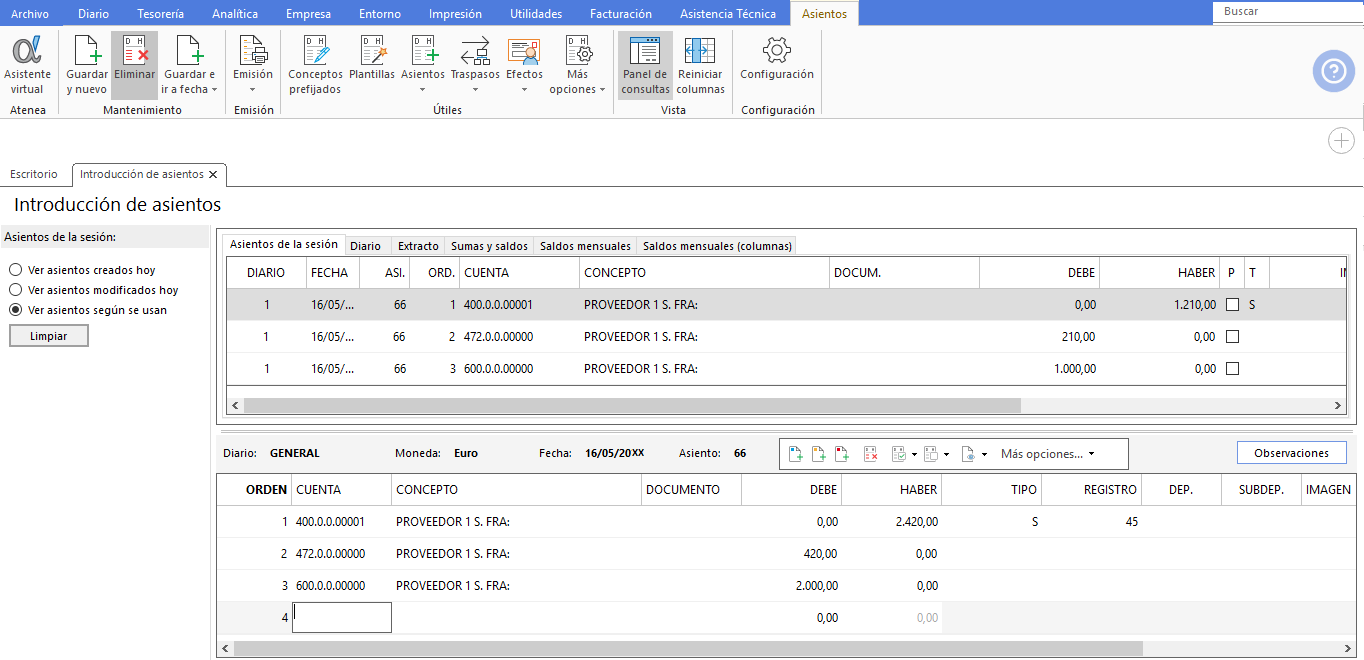Image resolution: width=1364 pixels, height=660 pixels.
Task: Switch to the Sumas y saldos tab
Action: [x=489, y=246]
